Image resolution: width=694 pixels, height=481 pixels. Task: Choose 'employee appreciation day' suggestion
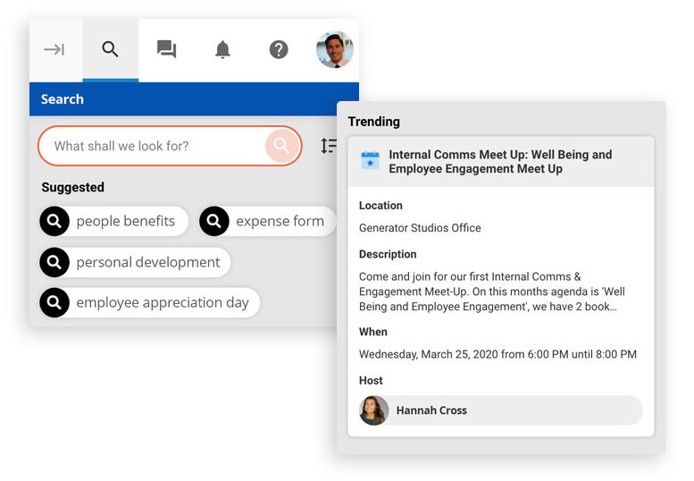pyautogui.click(x=162, y=302)
